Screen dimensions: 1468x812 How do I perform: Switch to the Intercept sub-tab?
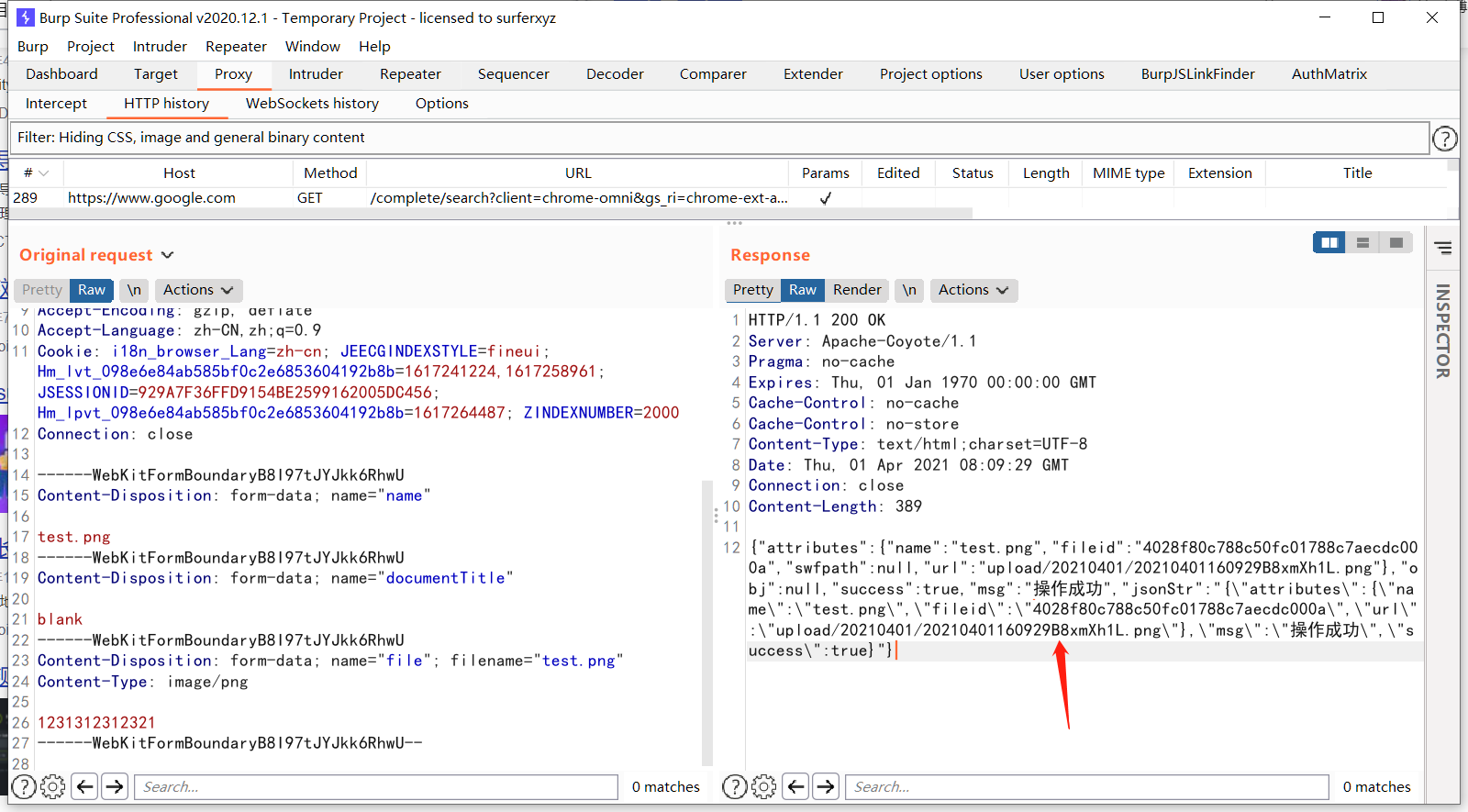(x=56, y=104)
